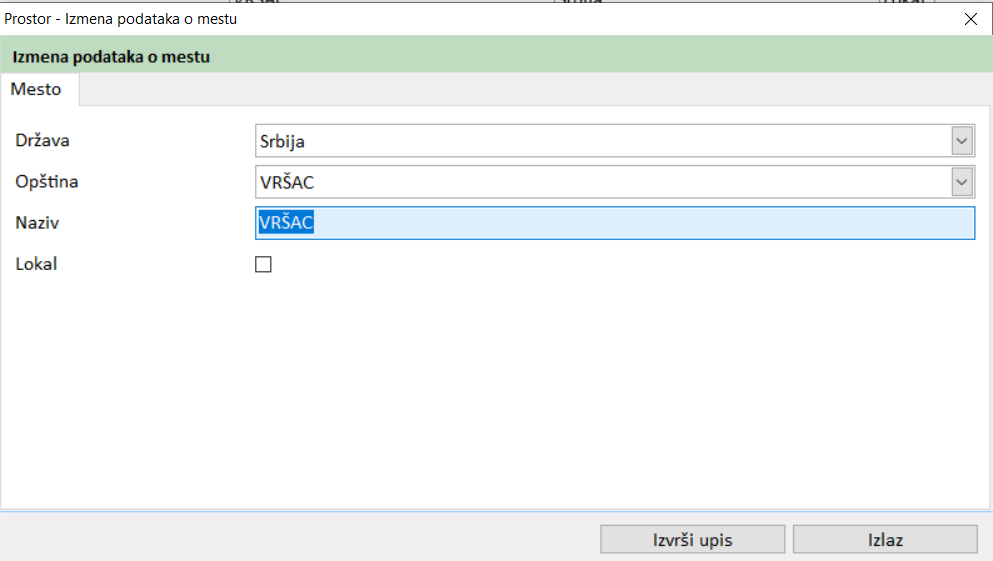Click the Država field label

point(42,141)
